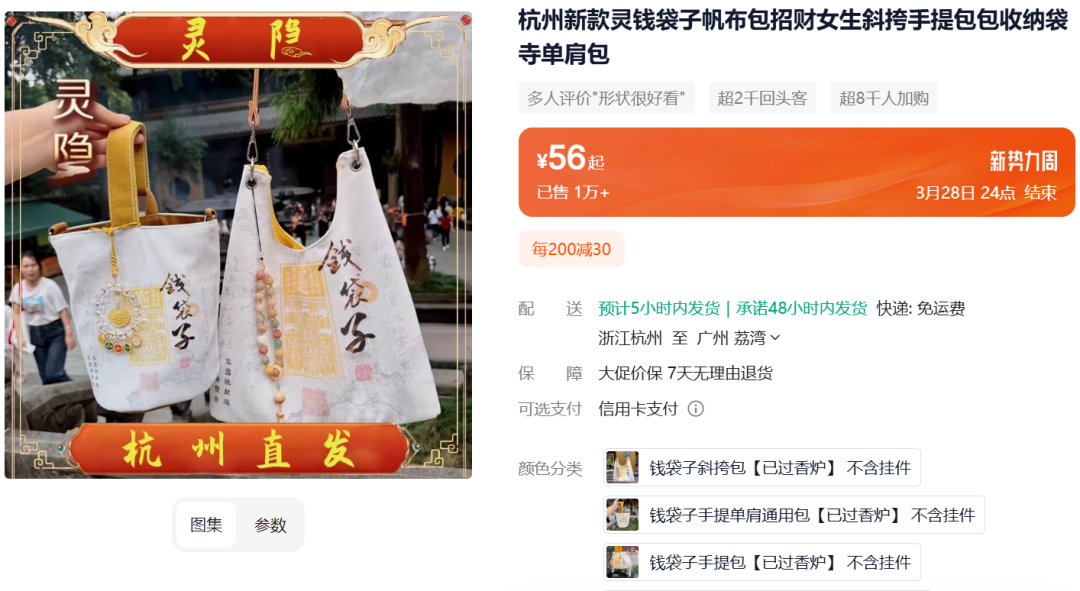The width and height of the screenshot is (1080, 591).
Task: Click thumbnail icon of 钱袋子手提包 option
Action: (622, 562)
